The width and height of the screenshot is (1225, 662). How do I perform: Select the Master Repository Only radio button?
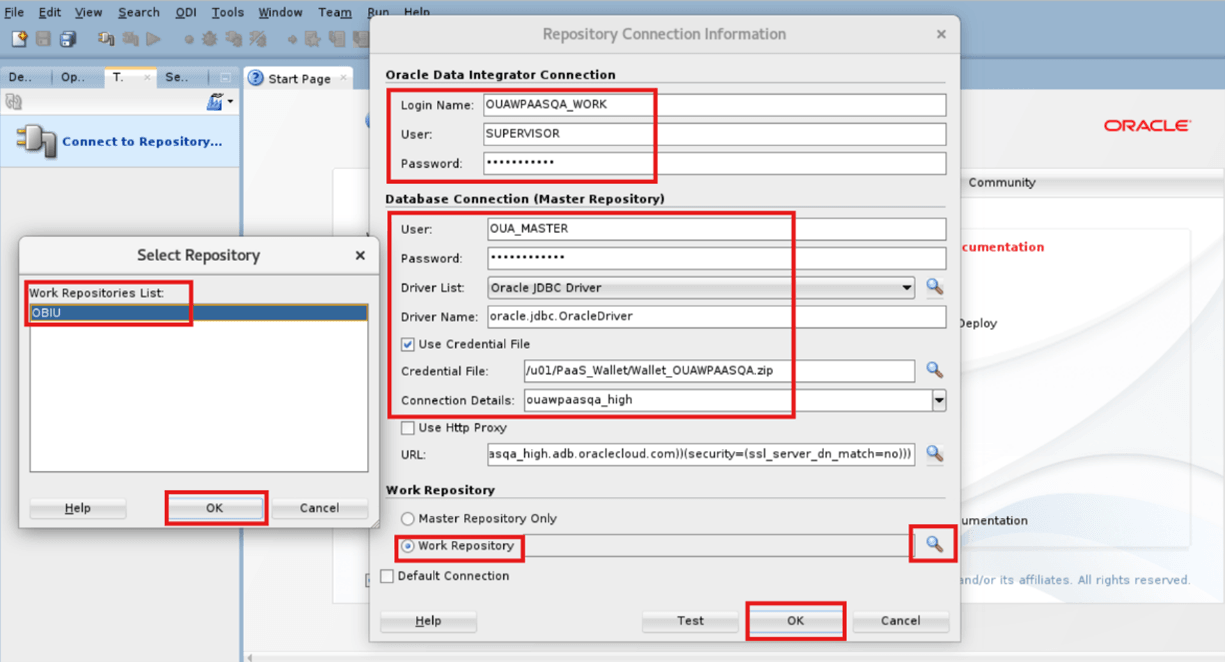pyautogui.click(x=409, y=518)
